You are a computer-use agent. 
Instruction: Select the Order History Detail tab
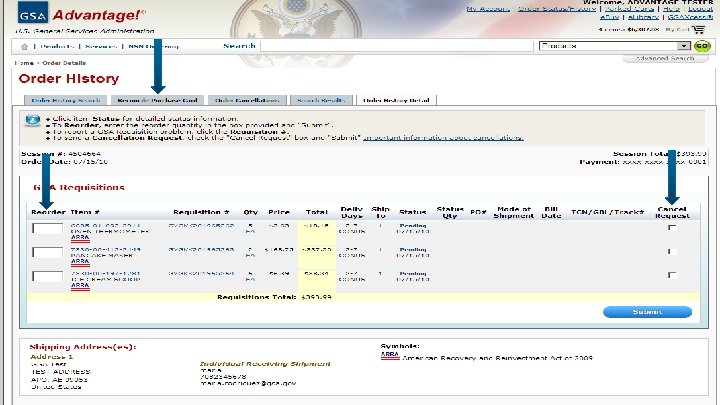[396, 100]
